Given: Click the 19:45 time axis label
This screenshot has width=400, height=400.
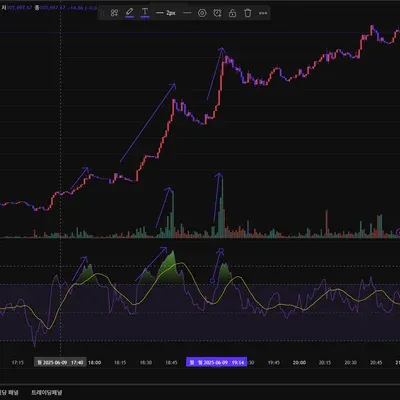Looking at the screenshot, I should pyautogui.click(x=274, y=362).
